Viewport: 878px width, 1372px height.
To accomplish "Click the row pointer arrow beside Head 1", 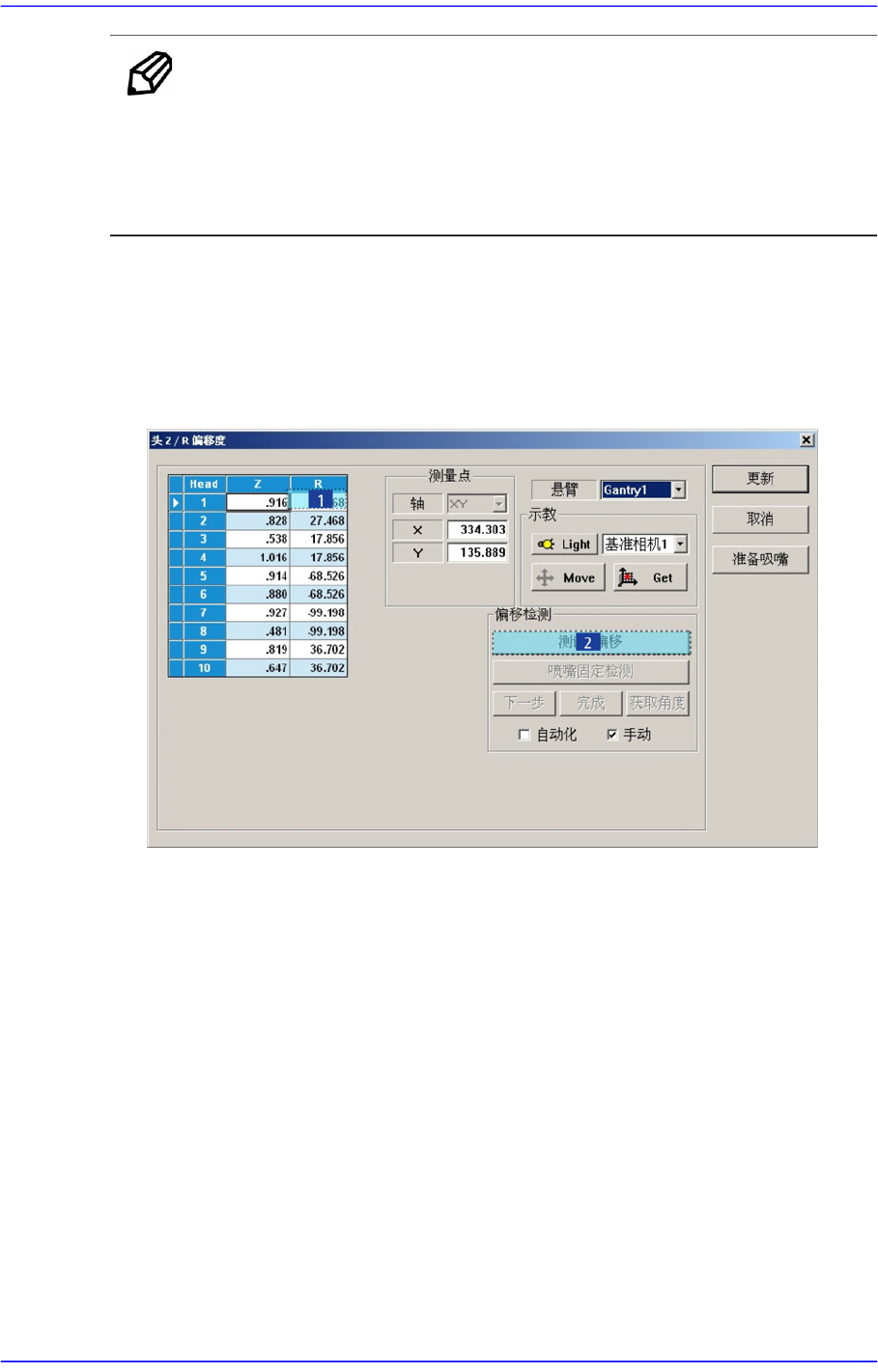I will (x=176, y=503).
